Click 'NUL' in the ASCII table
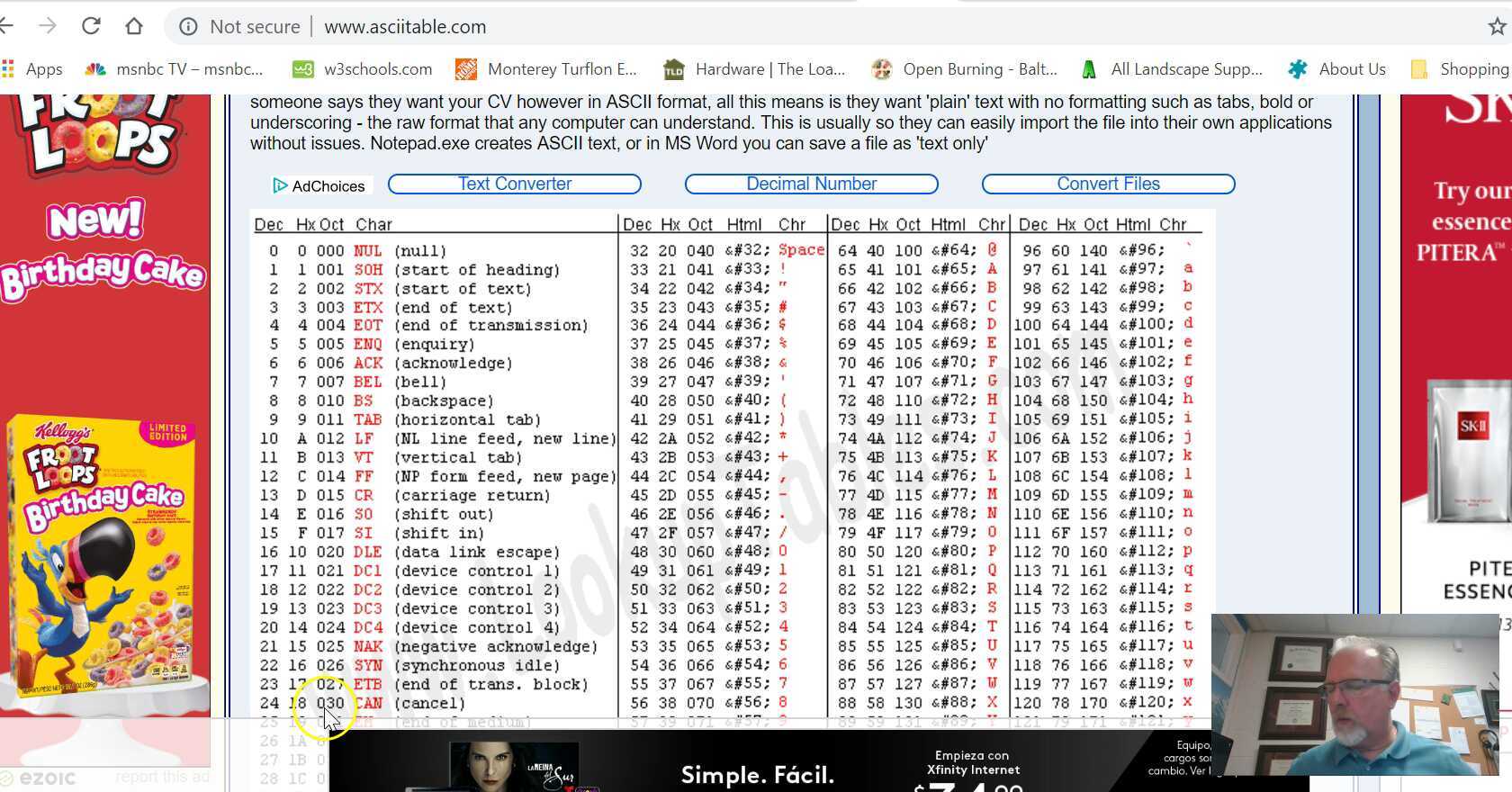The height and width of the screenshot is (792, 1512). tap(368, 251)
